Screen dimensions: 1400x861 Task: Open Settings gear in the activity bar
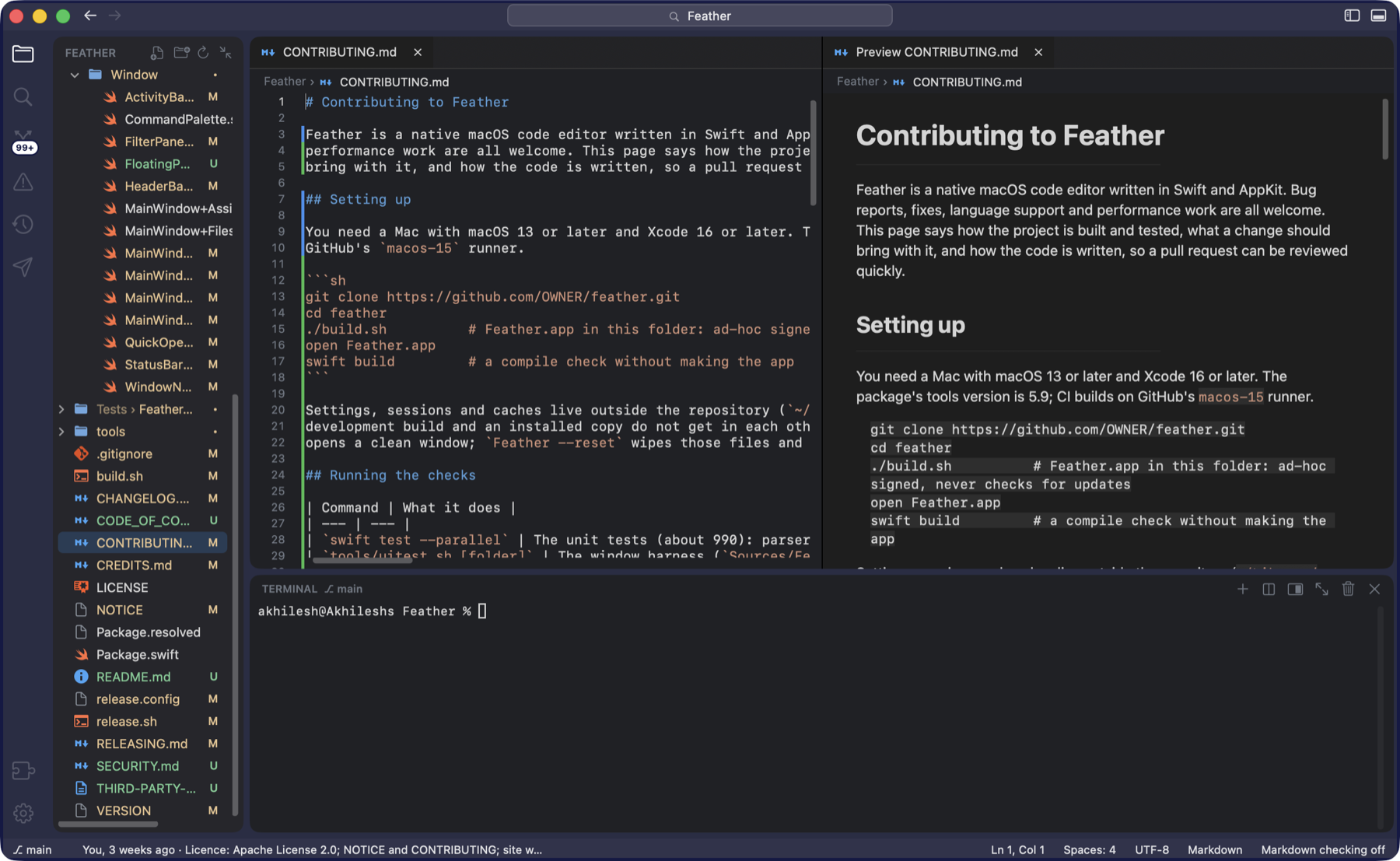coord(23,813)
